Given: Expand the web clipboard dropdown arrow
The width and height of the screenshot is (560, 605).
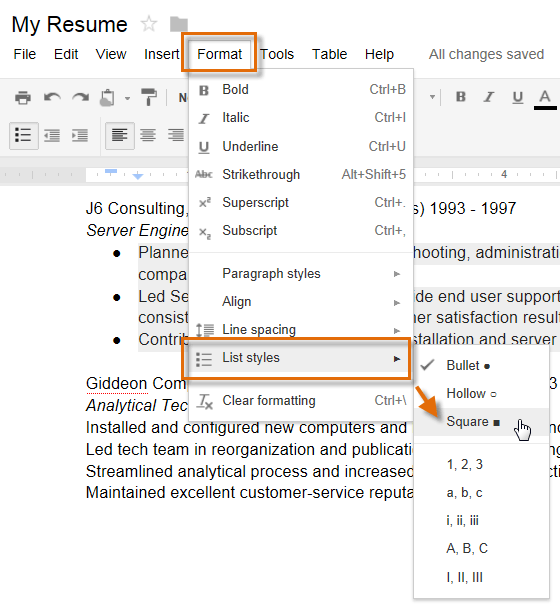Looking at the screenshot, I should (x=127, y=98).
